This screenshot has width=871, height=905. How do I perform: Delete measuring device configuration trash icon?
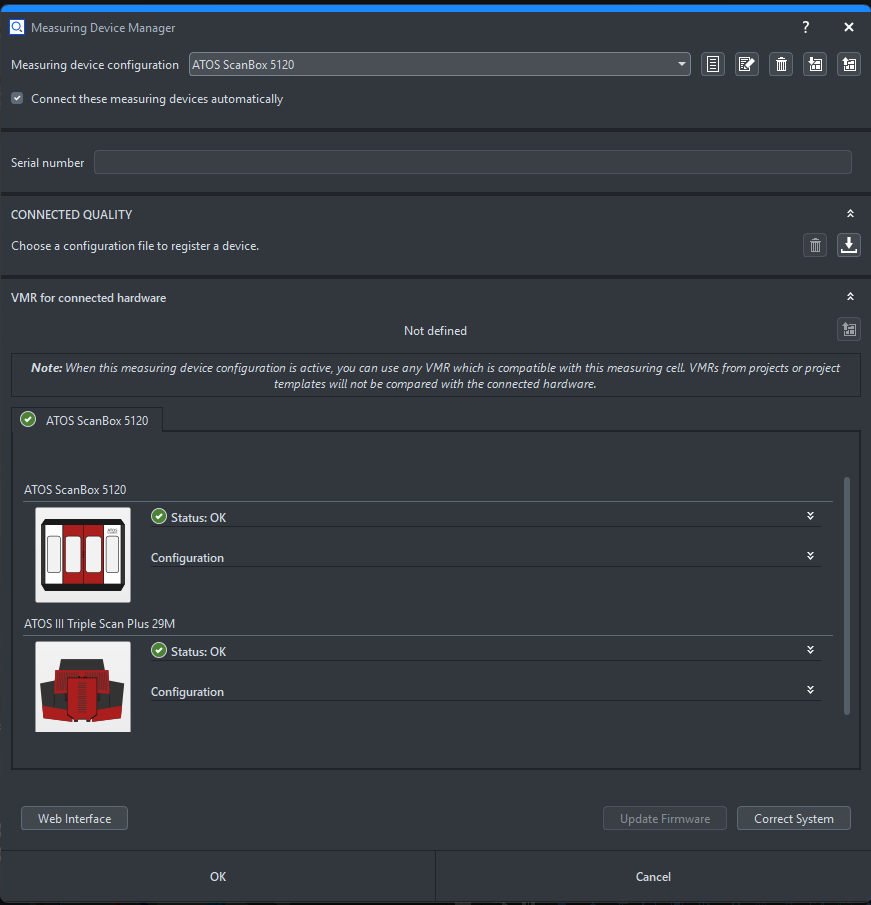click(781, 64)
